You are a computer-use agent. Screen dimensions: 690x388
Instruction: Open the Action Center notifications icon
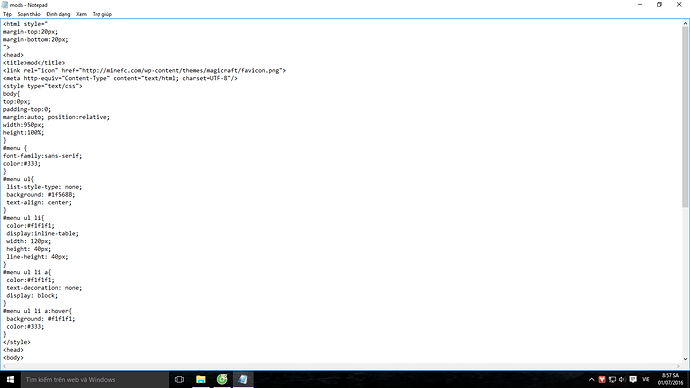[633, 379]
